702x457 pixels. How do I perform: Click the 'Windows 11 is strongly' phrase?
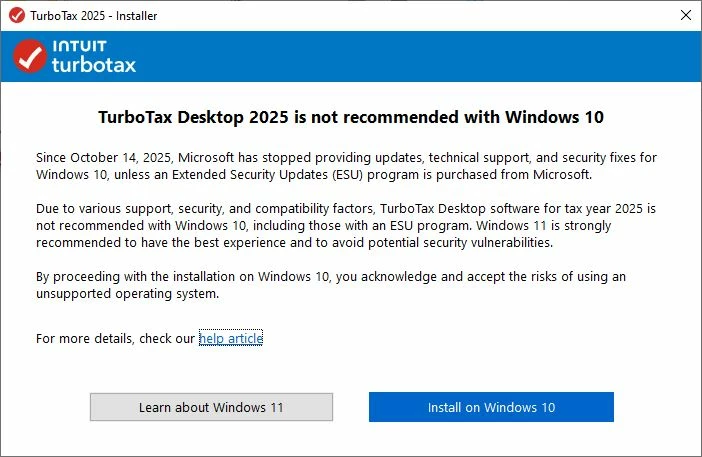(x=543, y=226)
